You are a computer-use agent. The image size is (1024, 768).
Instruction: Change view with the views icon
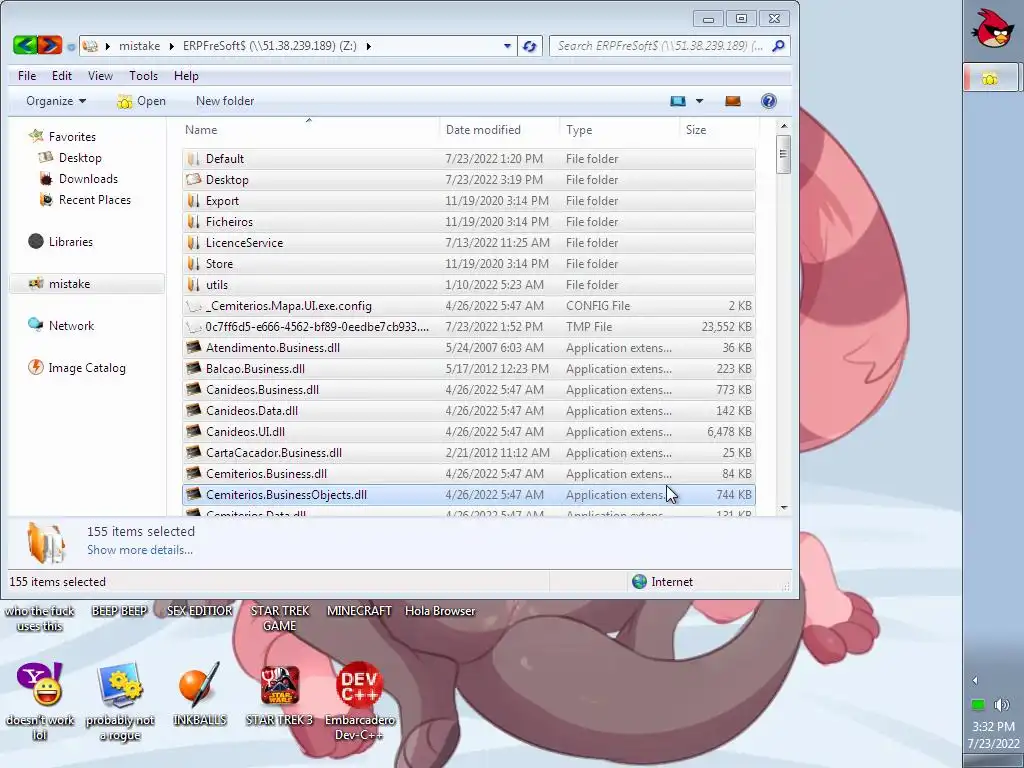click(x=678, y=101)
